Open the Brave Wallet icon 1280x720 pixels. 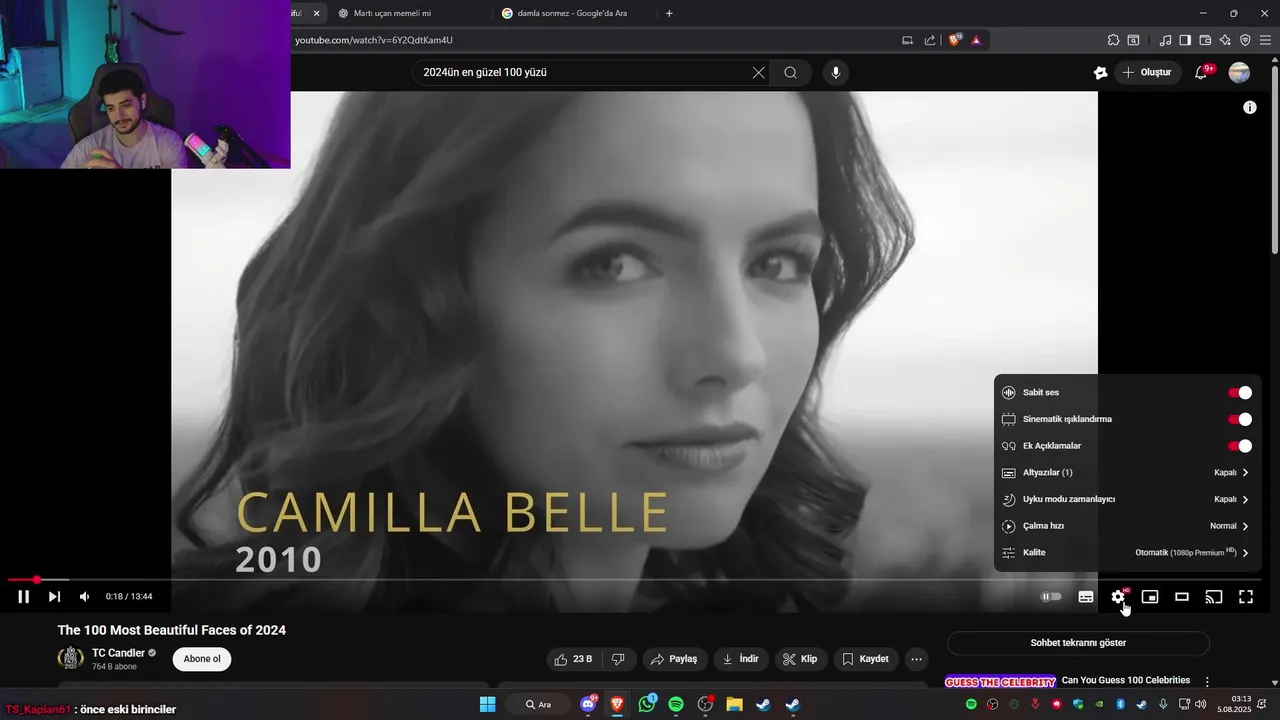(x=1205, y=40)
